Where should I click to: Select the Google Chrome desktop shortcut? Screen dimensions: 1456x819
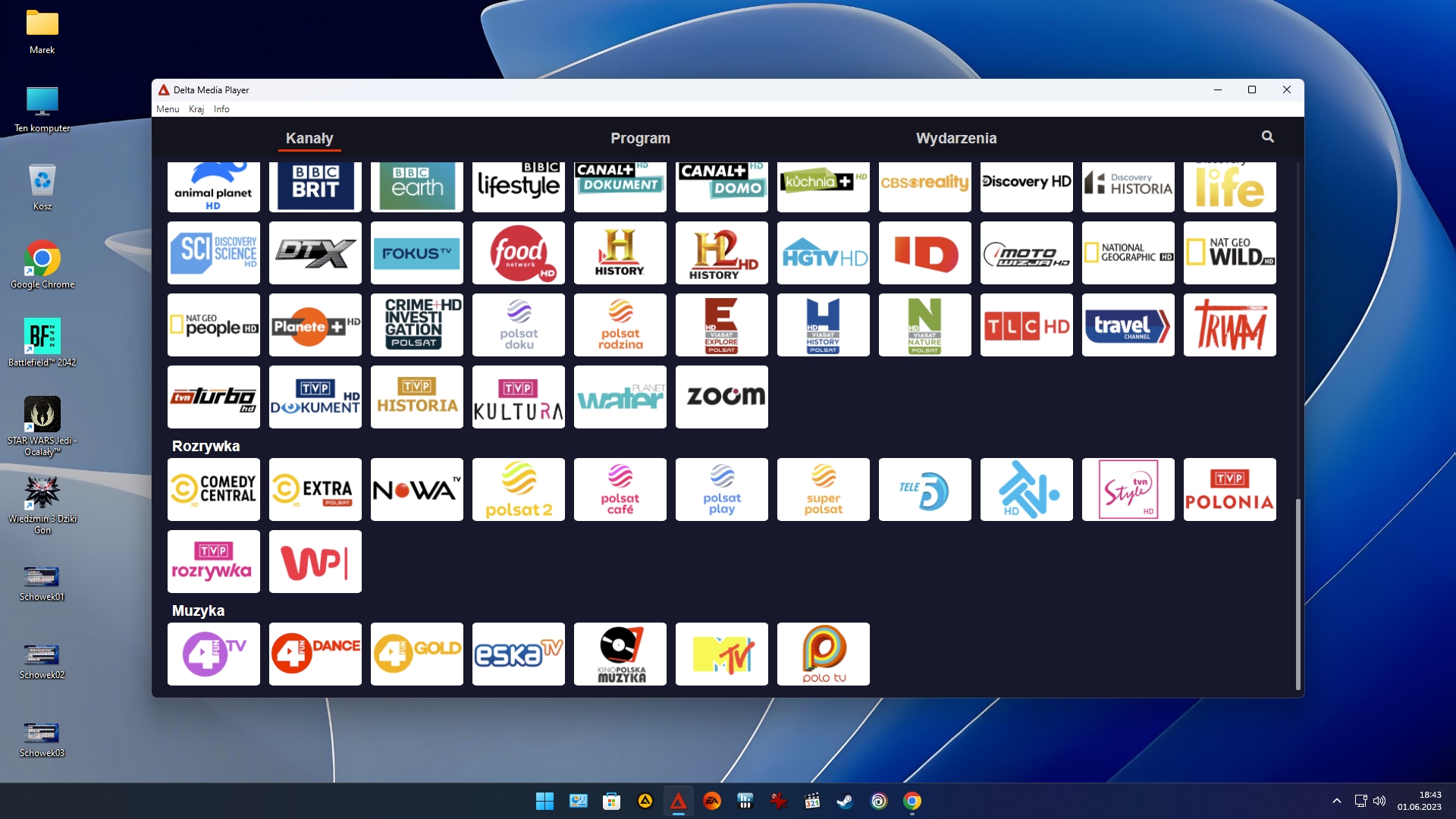click(42, 265)
